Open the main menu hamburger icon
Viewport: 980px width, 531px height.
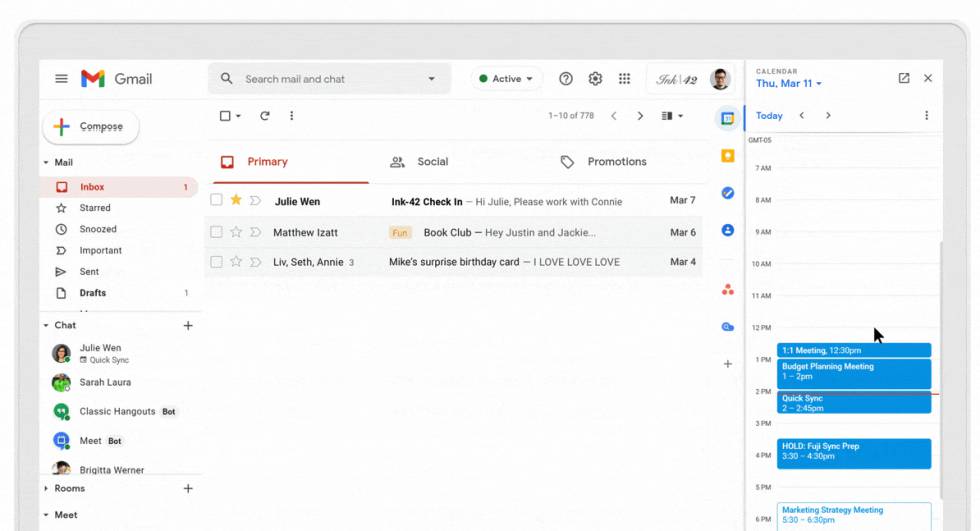61,79
